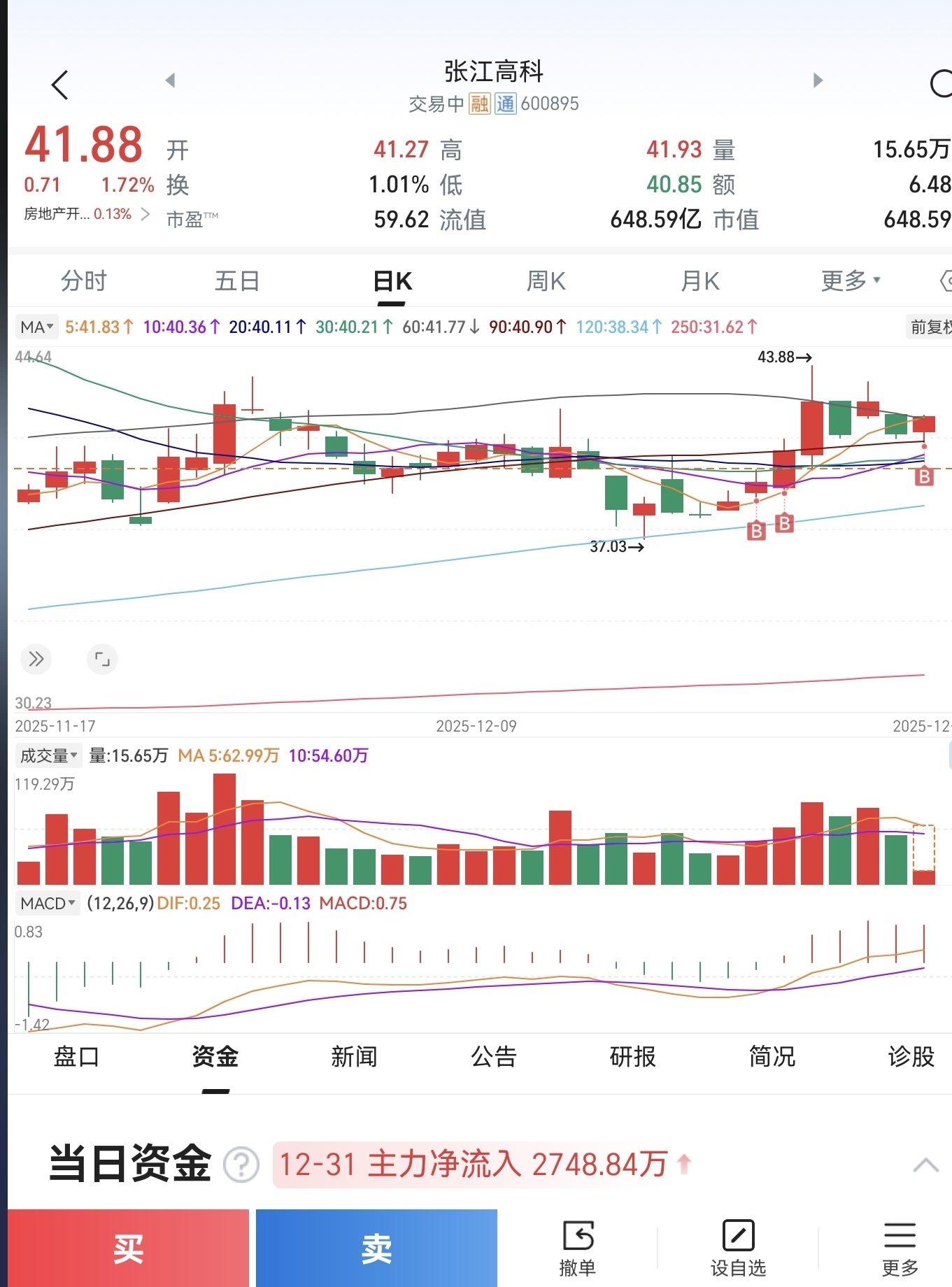Tap the help question mark beside 当日资金
This screenshot has width=952, height=1287.
click(x=241, y=1165)
